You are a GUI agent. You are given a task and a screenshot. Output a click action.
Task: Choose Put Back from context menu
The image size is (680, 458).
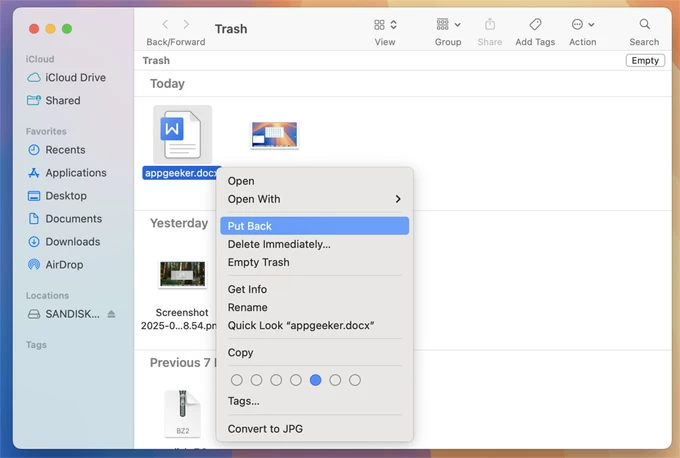(250, 226)
